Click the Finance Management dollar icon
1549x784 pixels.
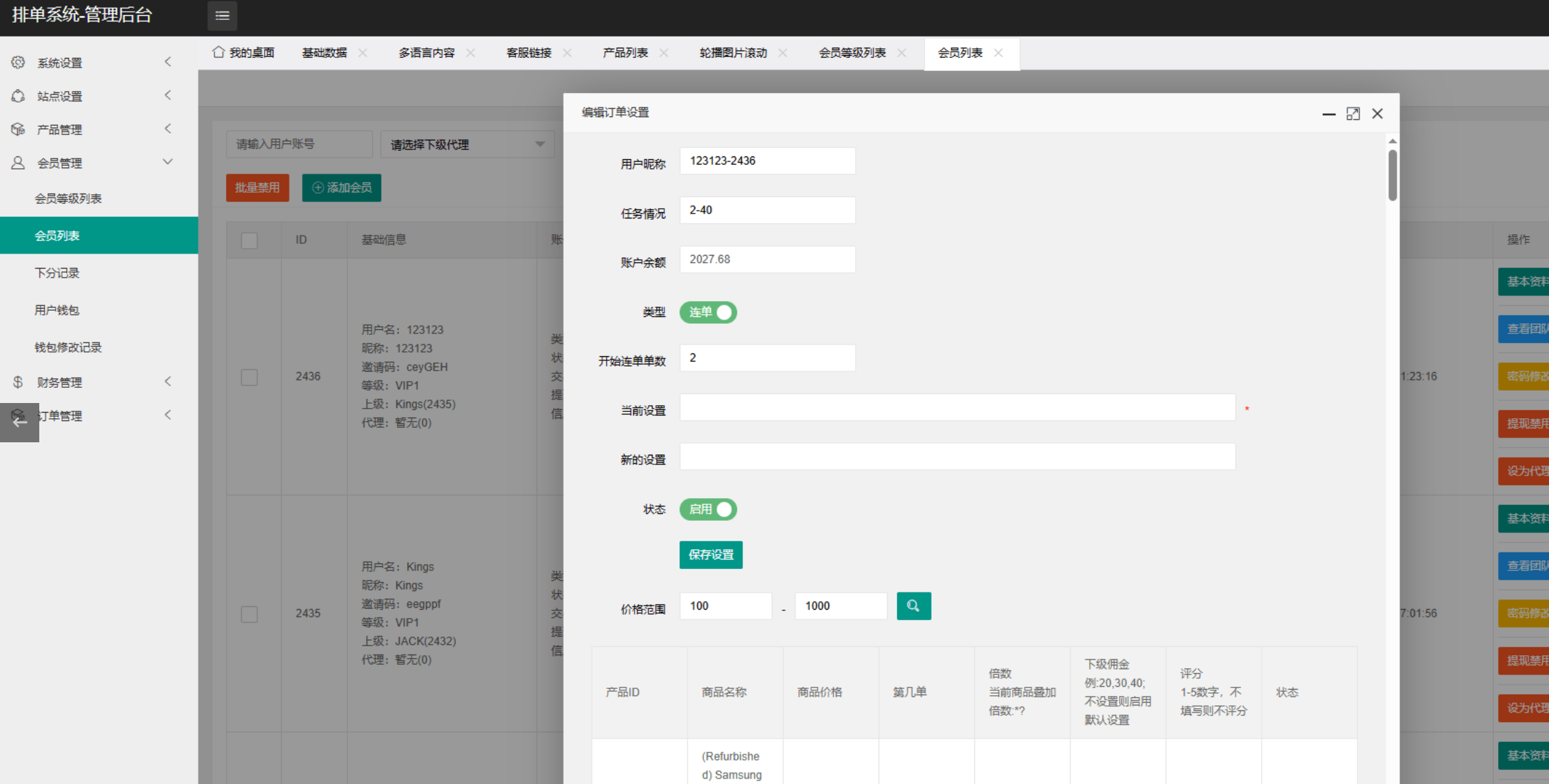click(19, 382)
